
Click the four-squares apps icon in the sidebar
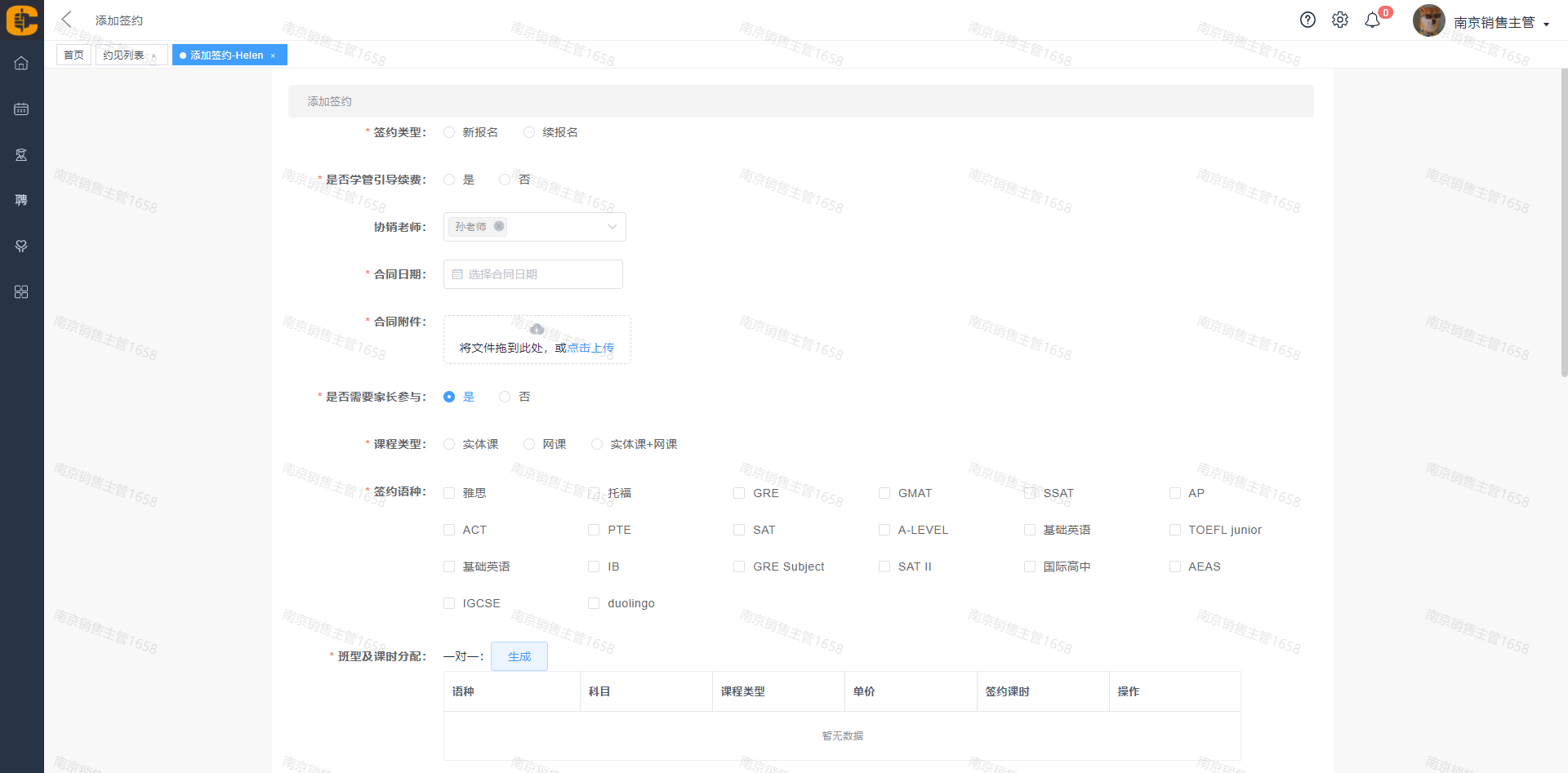click(x=21, y=292)
